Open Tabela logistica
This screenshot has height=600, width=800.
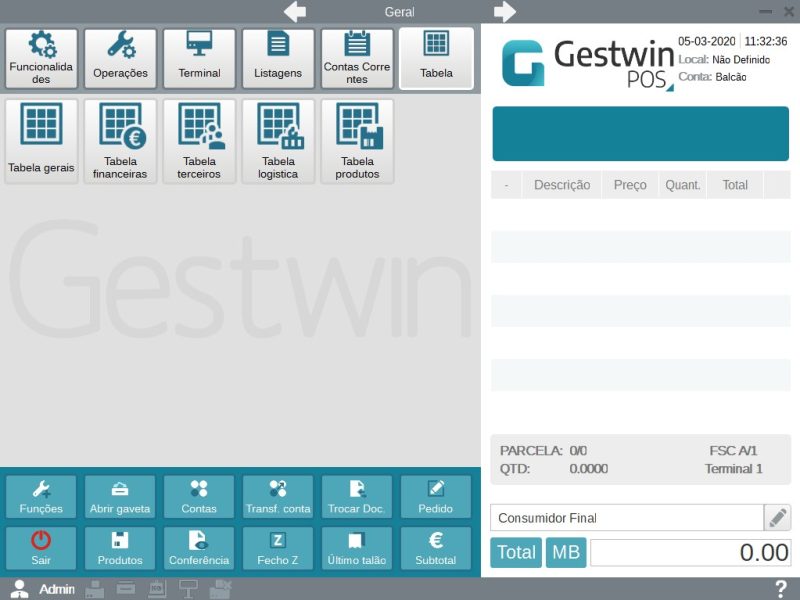click(278, 141)
